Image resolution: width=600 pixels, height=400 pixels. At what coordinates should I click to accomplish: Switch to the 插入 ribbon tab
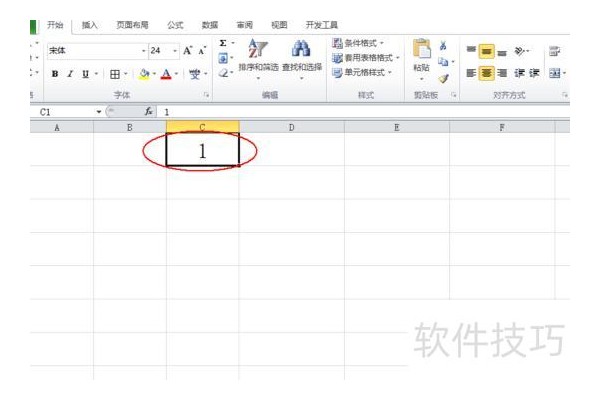pyautogui.click(x=90, y=25)
